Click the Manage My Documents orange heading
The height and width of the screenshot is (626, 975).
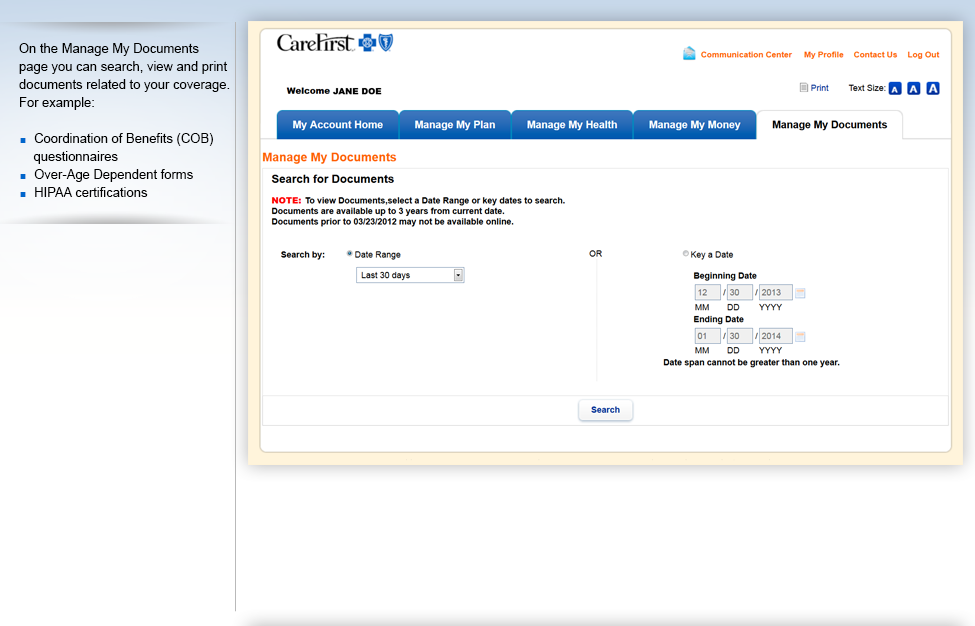329,157
